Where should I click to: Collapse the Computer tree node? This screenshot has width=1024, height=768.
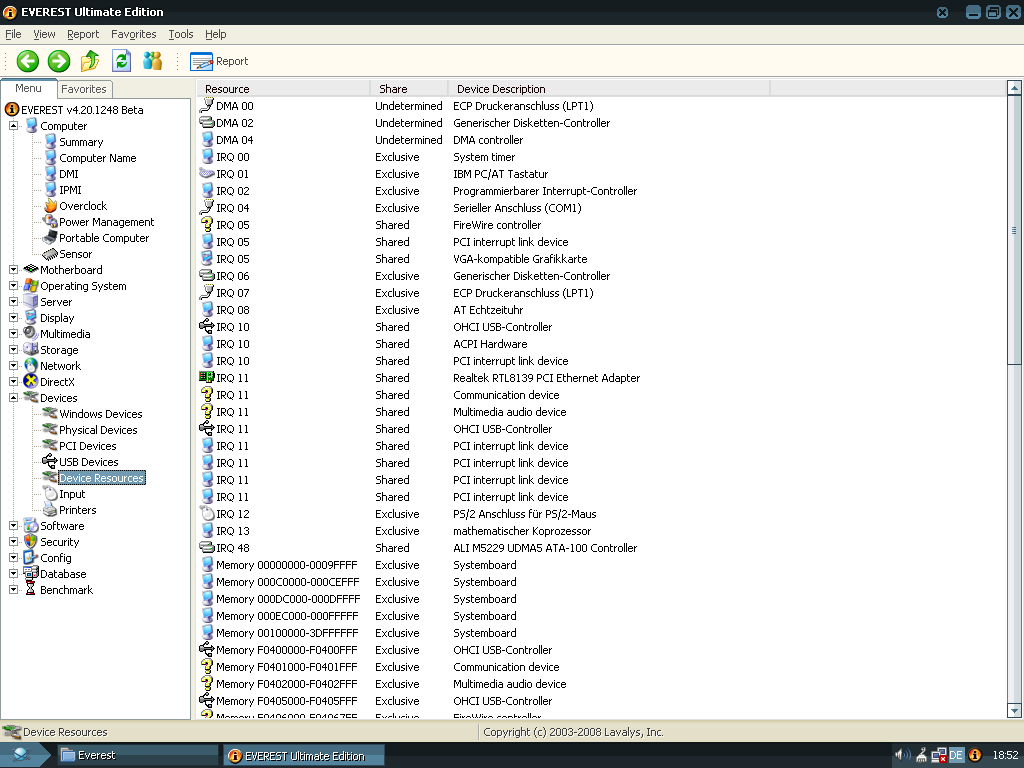click(x=13, y=126)
